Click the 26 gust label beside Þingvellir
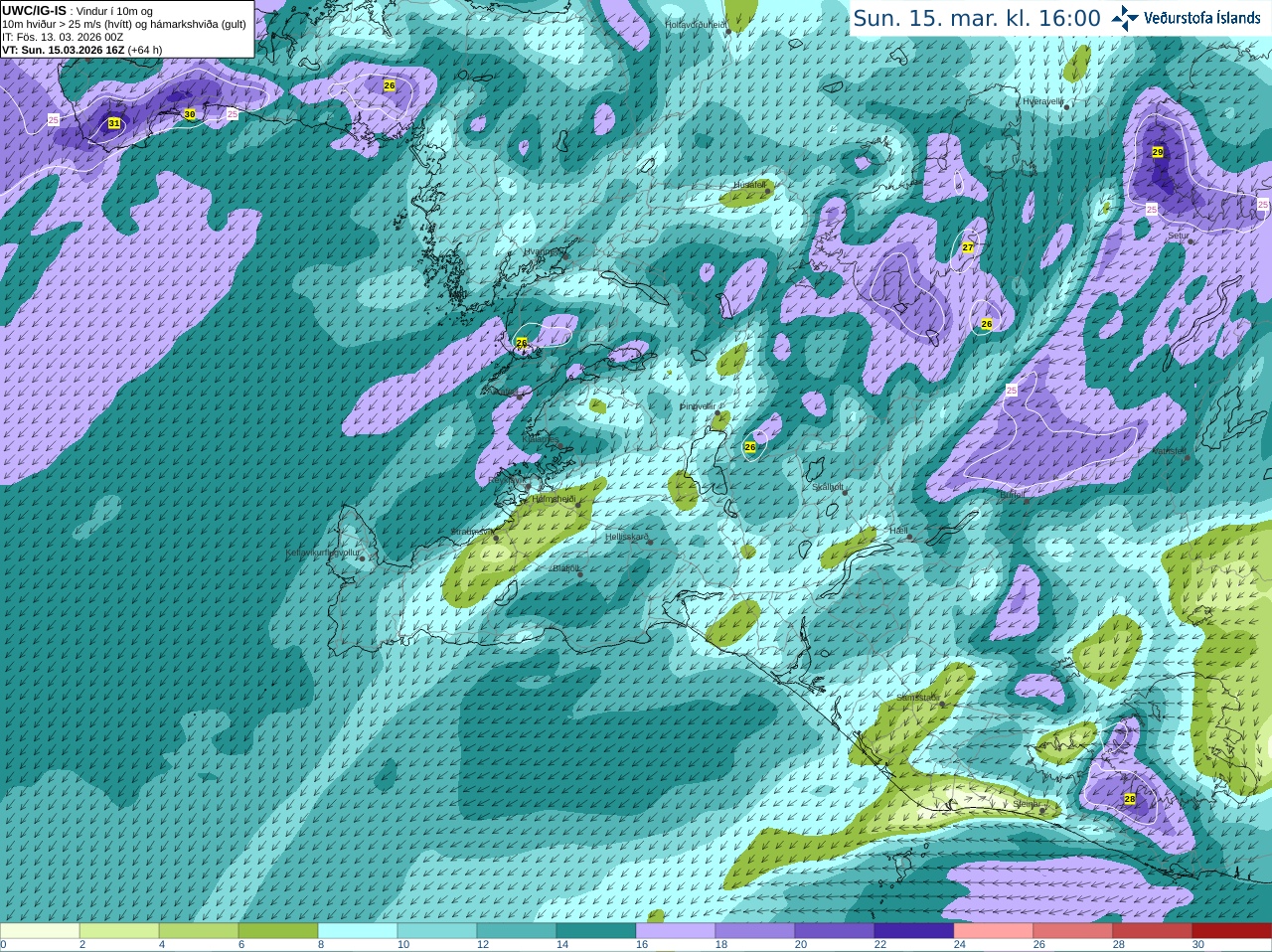Screen dimensions: 1272x952 click(750, 447)
